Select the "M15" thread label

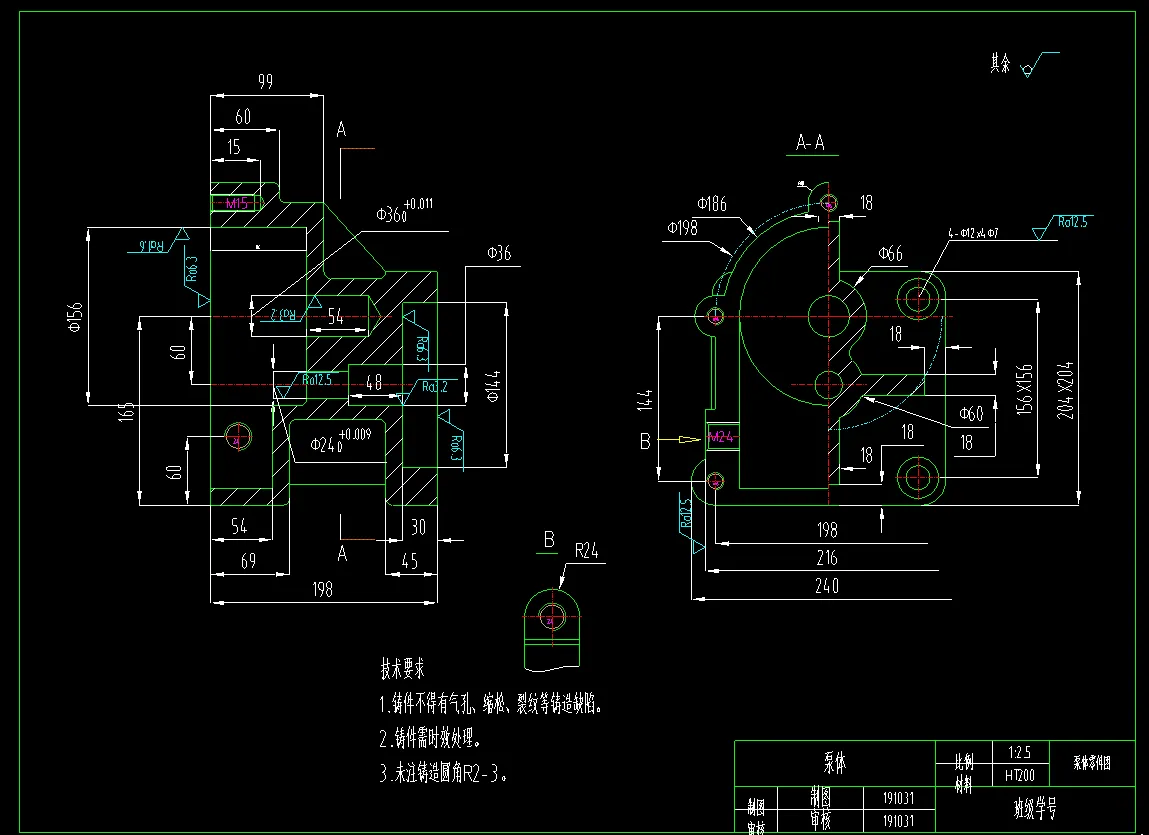pyautogui.click(x=237, y=203)
